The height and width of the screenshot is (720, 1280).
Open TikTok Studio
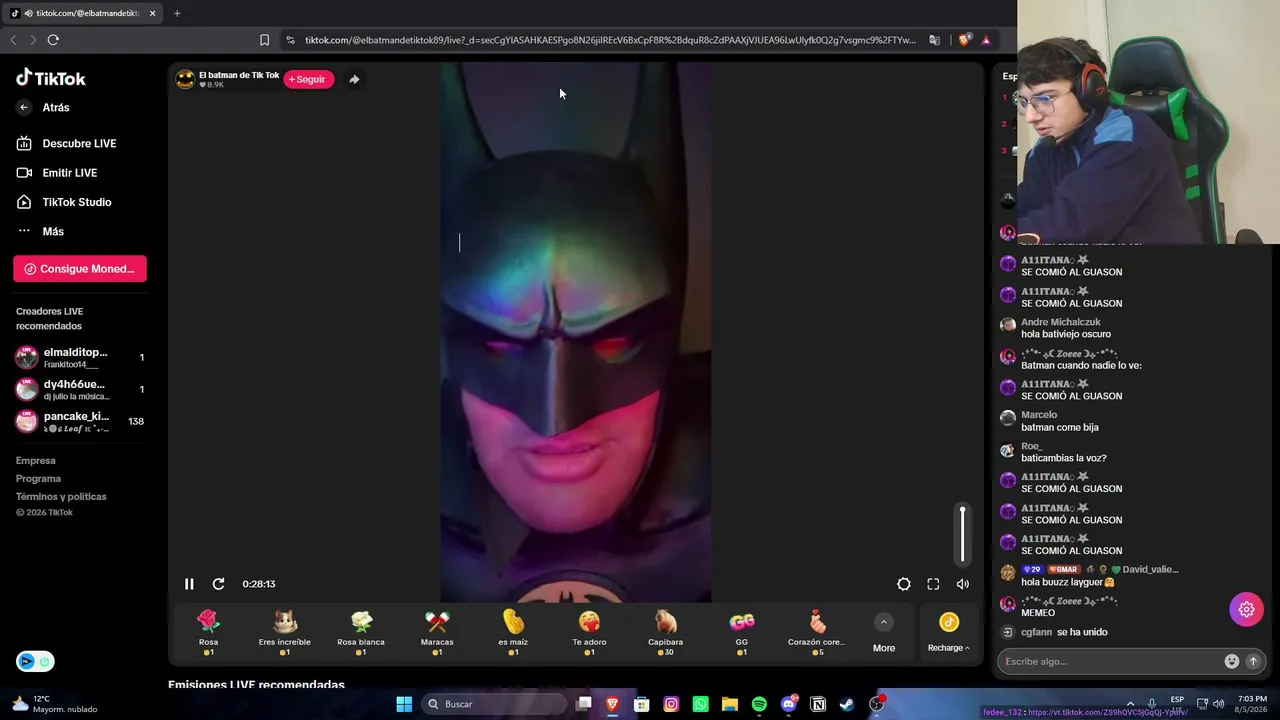click(65, 202)
